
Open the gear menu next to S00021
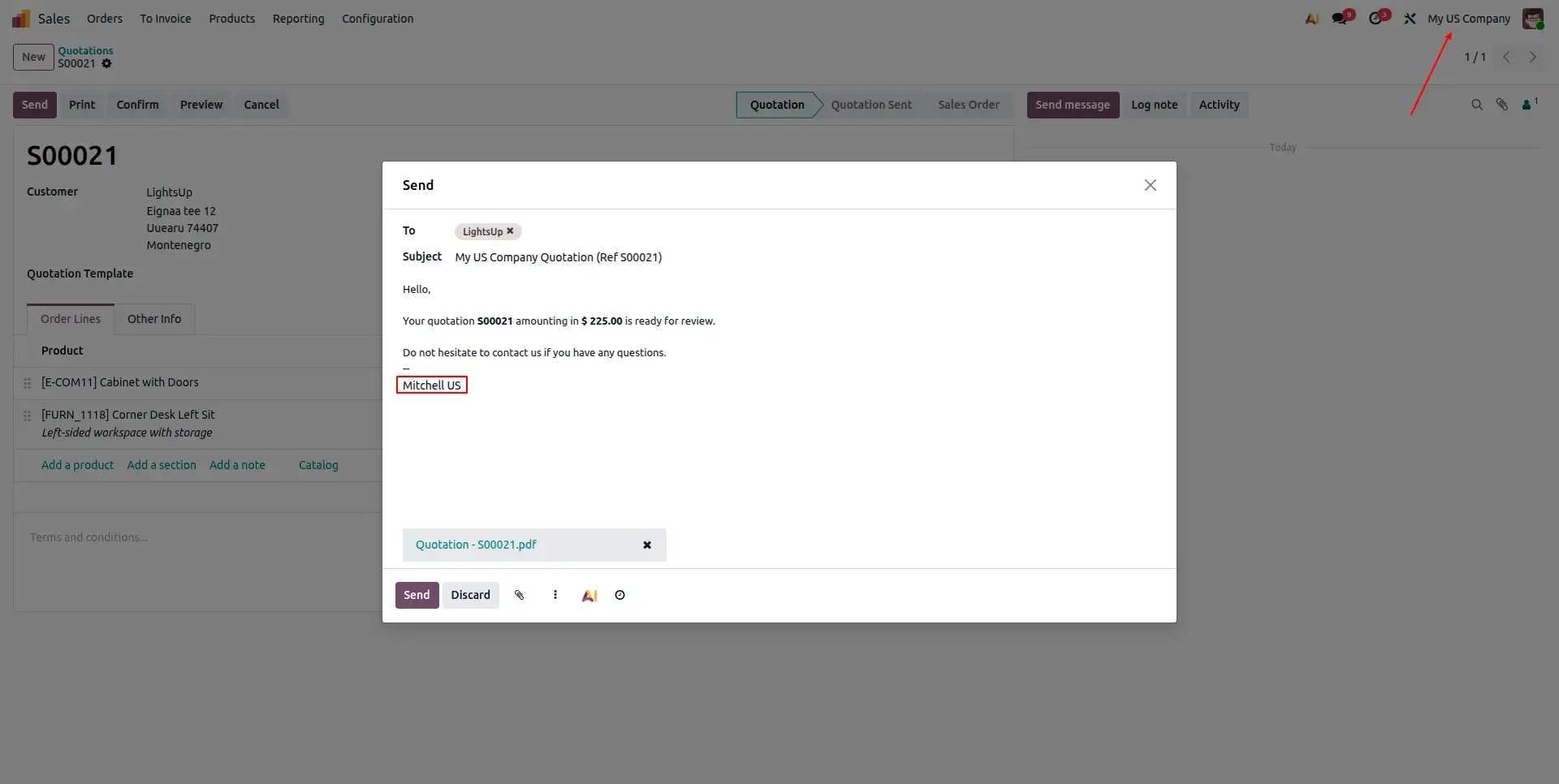click(107, 63)
